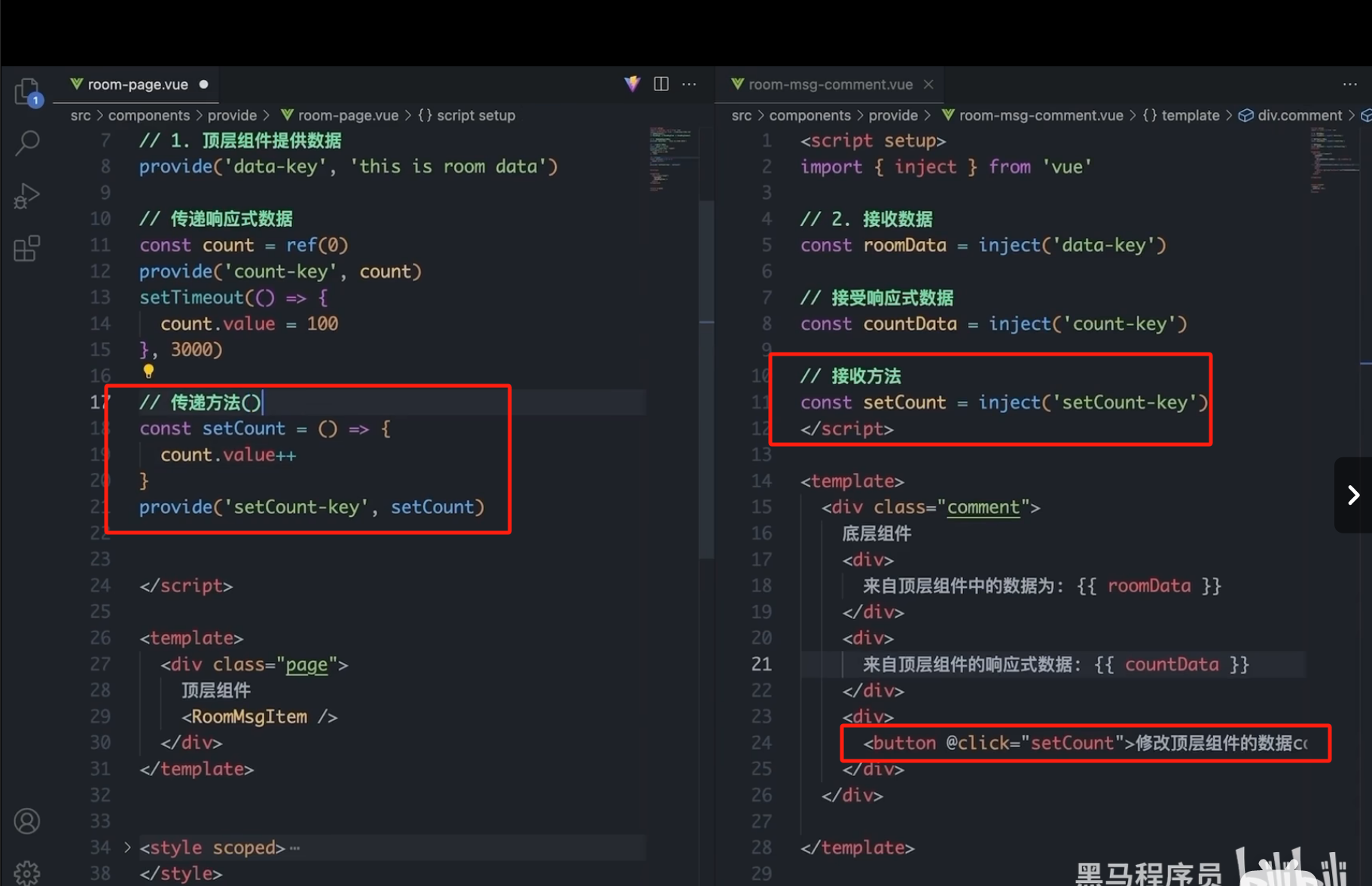Click 'room-page.vue' breadcrumb item
Viewport: 1372px width, 886px height.
tap(340, 115)
